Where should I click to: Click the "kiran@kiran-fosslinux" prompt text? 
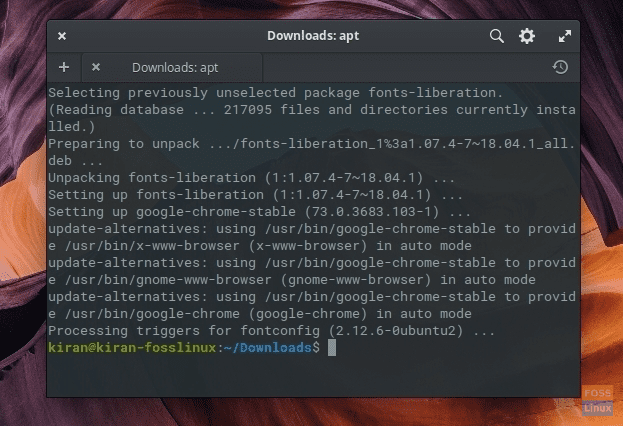[x=132, y=348]
